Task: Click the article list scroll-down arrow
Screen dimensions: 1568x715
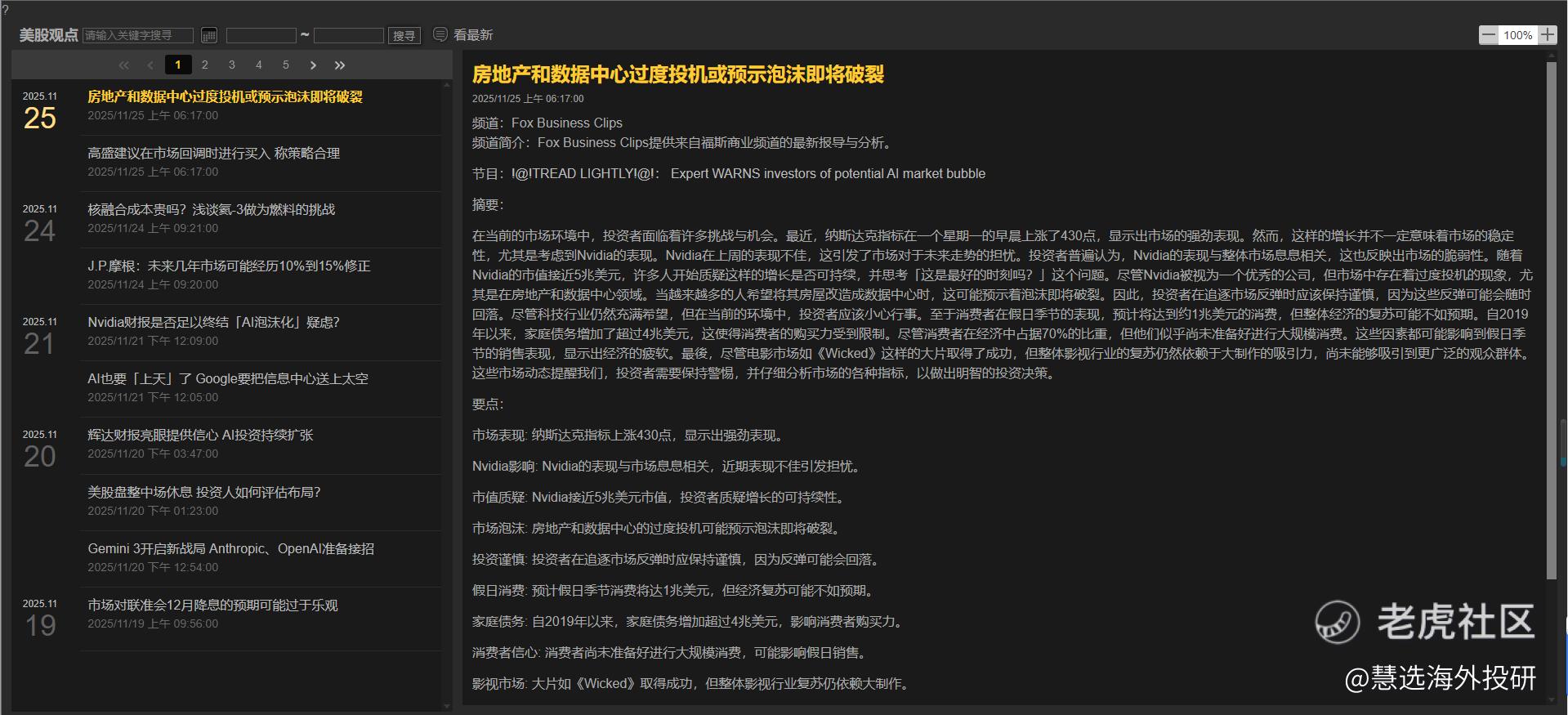Action: 446,705
